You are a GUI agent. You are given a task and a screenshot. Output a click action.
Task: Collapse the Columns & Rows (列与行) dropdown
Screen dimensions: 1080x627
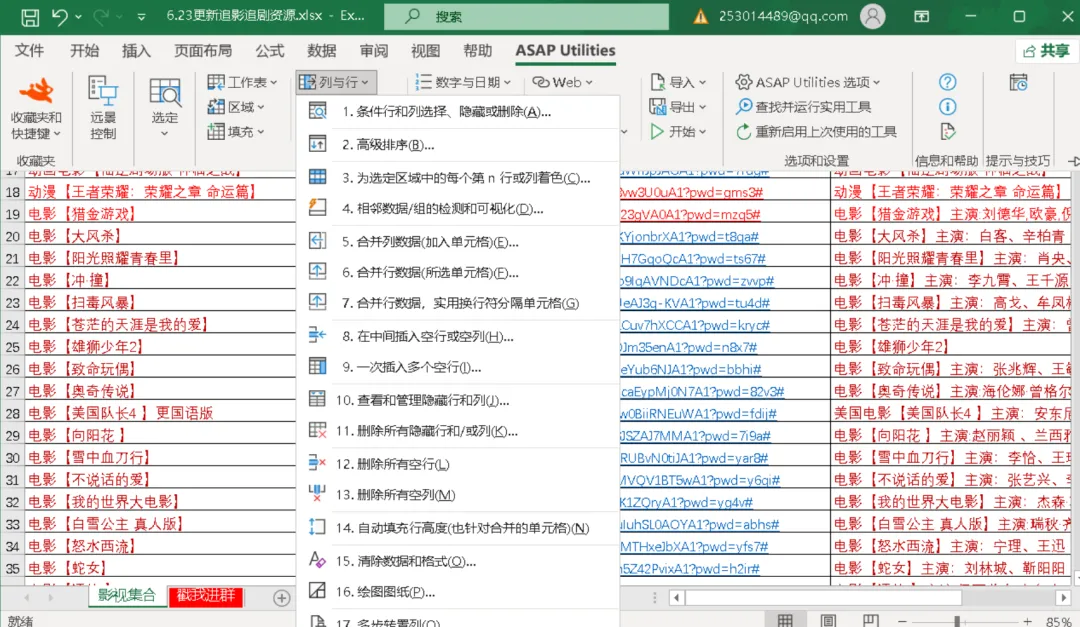coord(335,82)
